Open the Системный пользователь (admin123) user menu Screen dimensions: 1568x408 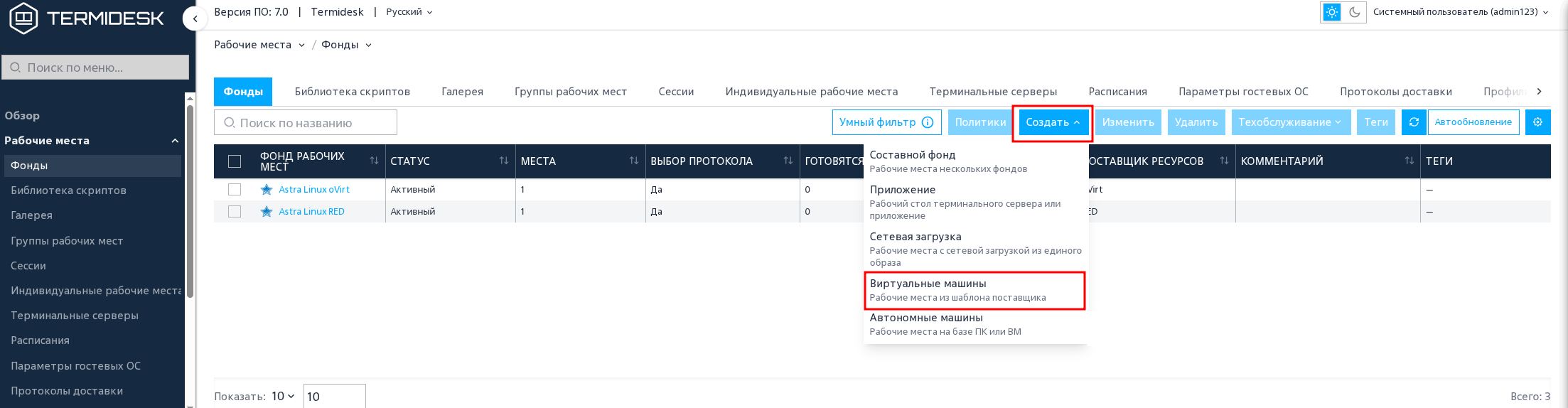(x=1461, y=12)
